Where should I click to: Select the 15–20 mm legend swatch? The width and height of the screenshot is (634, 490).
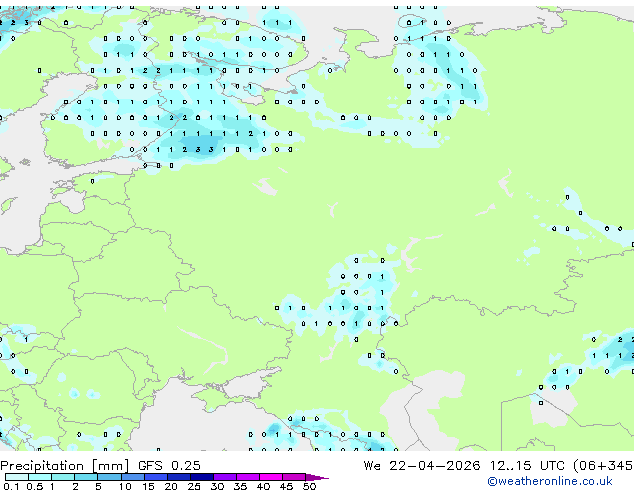click(156, 477)
